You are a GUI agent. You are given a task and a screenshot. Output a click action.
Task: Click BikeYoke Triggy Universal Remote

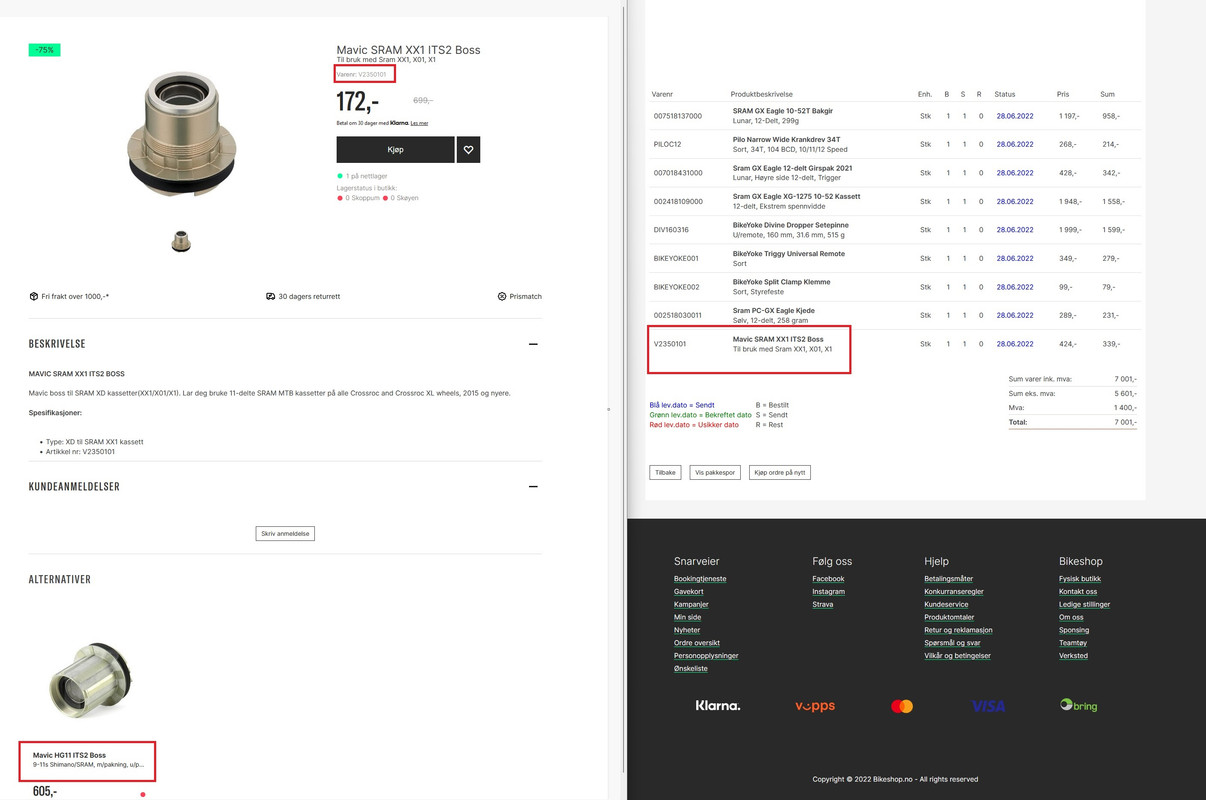(x=789, y=254)
